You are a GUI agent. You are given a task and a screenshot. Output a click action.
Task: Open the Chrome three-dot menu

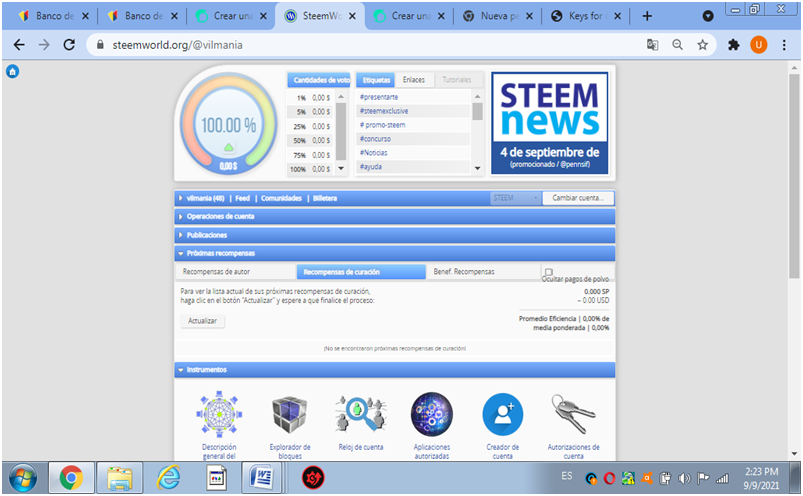click(784, 45)
